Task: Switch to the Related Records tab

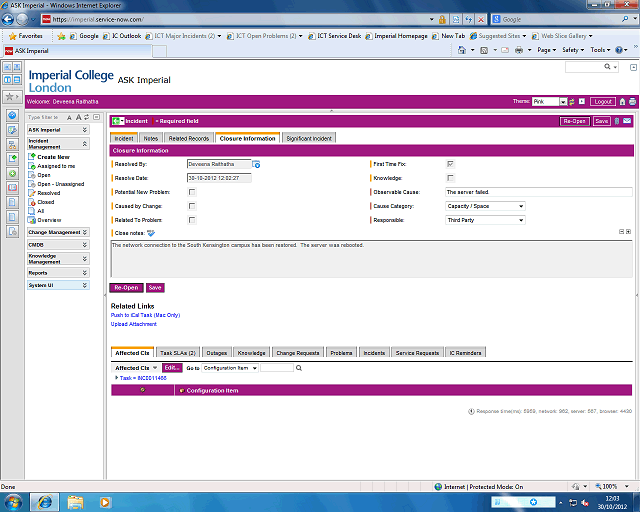Action: pos(188,138)
